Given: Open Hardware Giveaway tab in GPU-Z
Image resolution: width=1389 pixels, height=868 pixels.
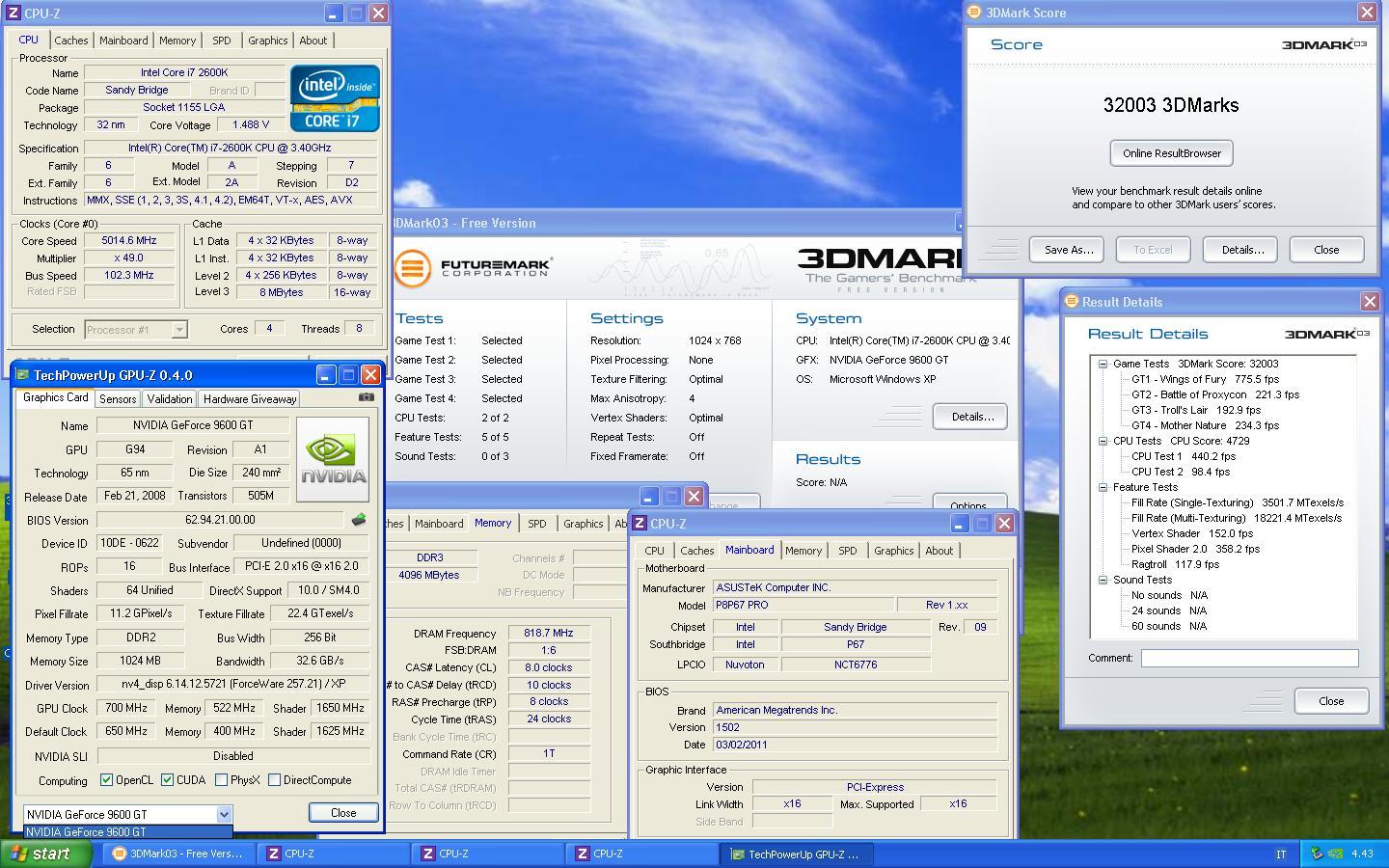Looking at the screenshot, I should (250, 398).
